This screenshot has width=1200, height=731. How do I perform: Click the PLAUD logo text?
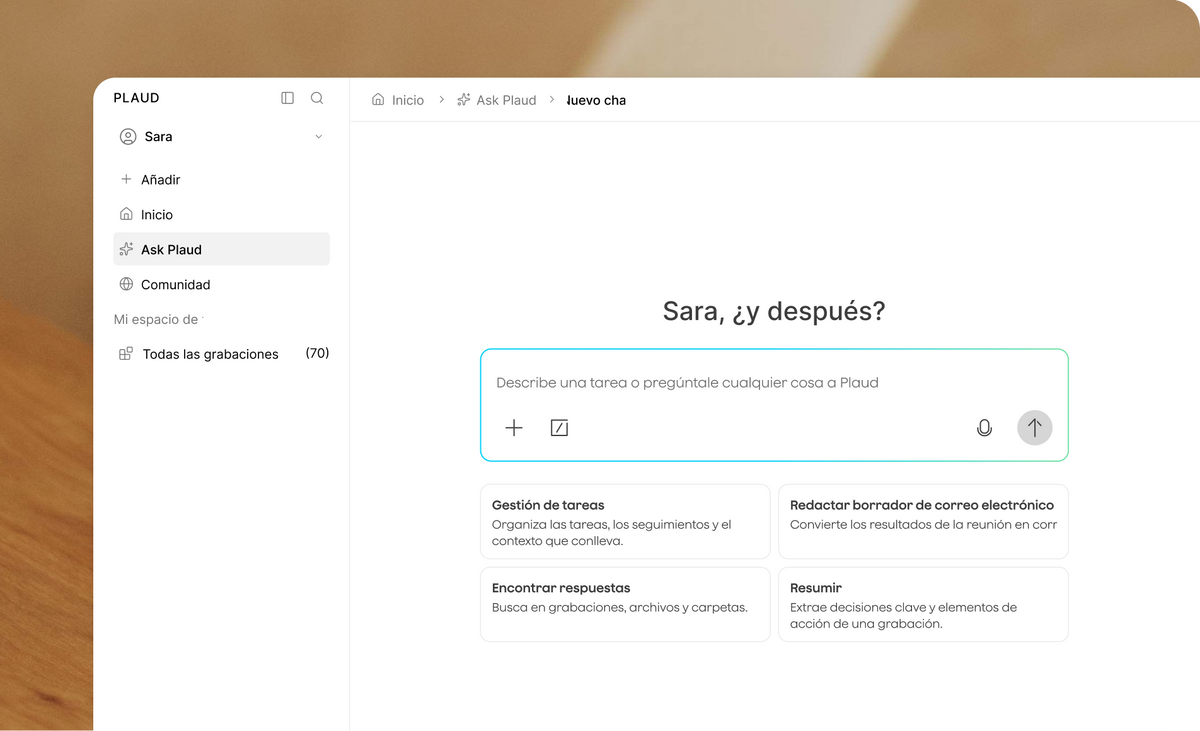(x=137, y=98)
